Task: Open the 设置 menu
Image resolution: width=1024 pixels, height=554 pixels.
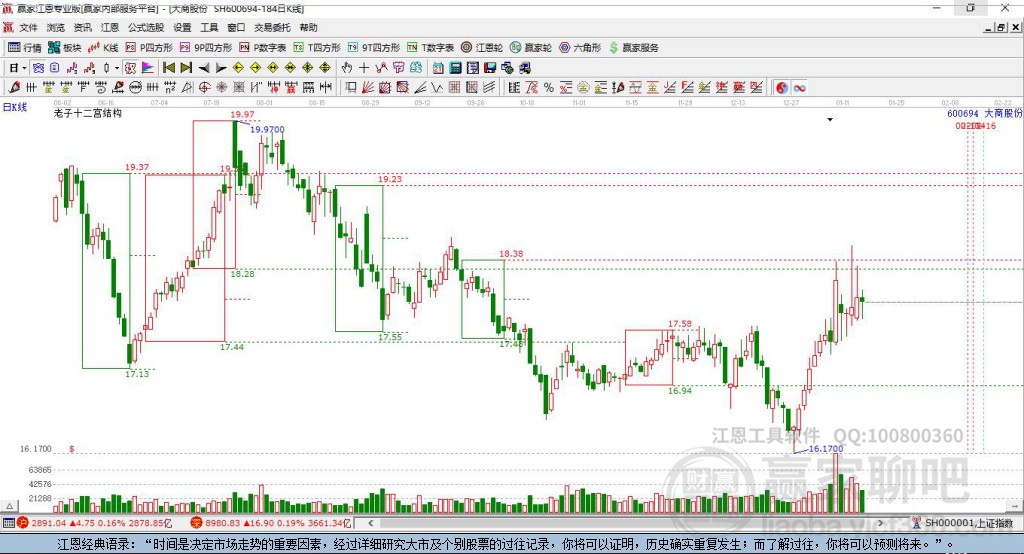Action: click(182, 27)
